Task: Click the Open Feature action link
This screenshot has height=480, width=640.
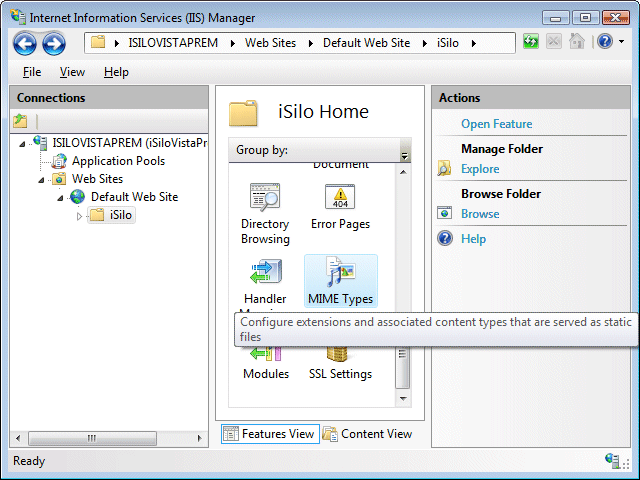Action: click(x=496, y=124)
